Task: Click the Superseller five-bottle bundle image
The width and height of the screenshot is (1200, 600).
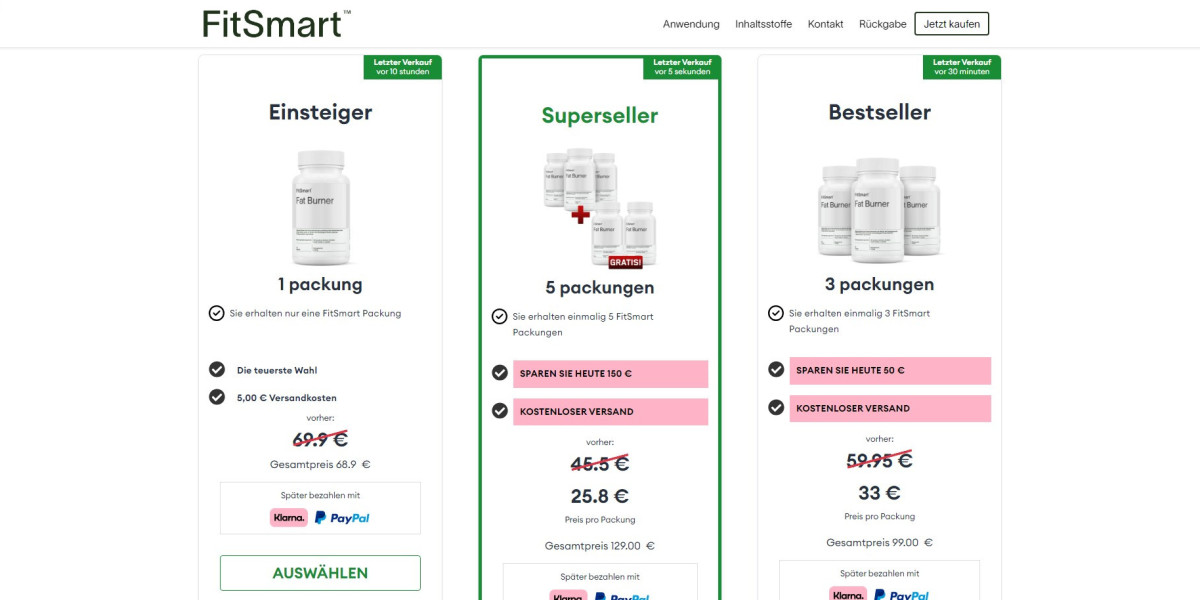Action: click(x=600, y=207)
